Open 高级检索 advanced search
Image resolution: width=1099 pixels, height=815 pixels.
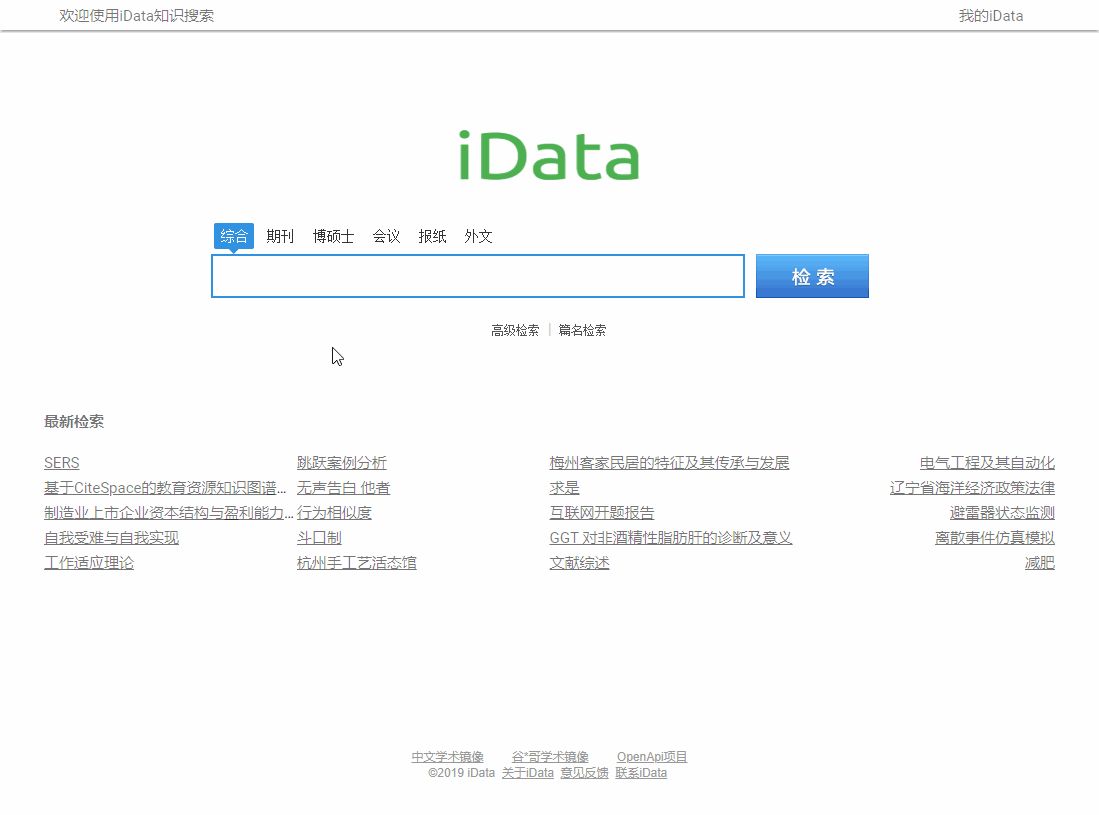515,330
